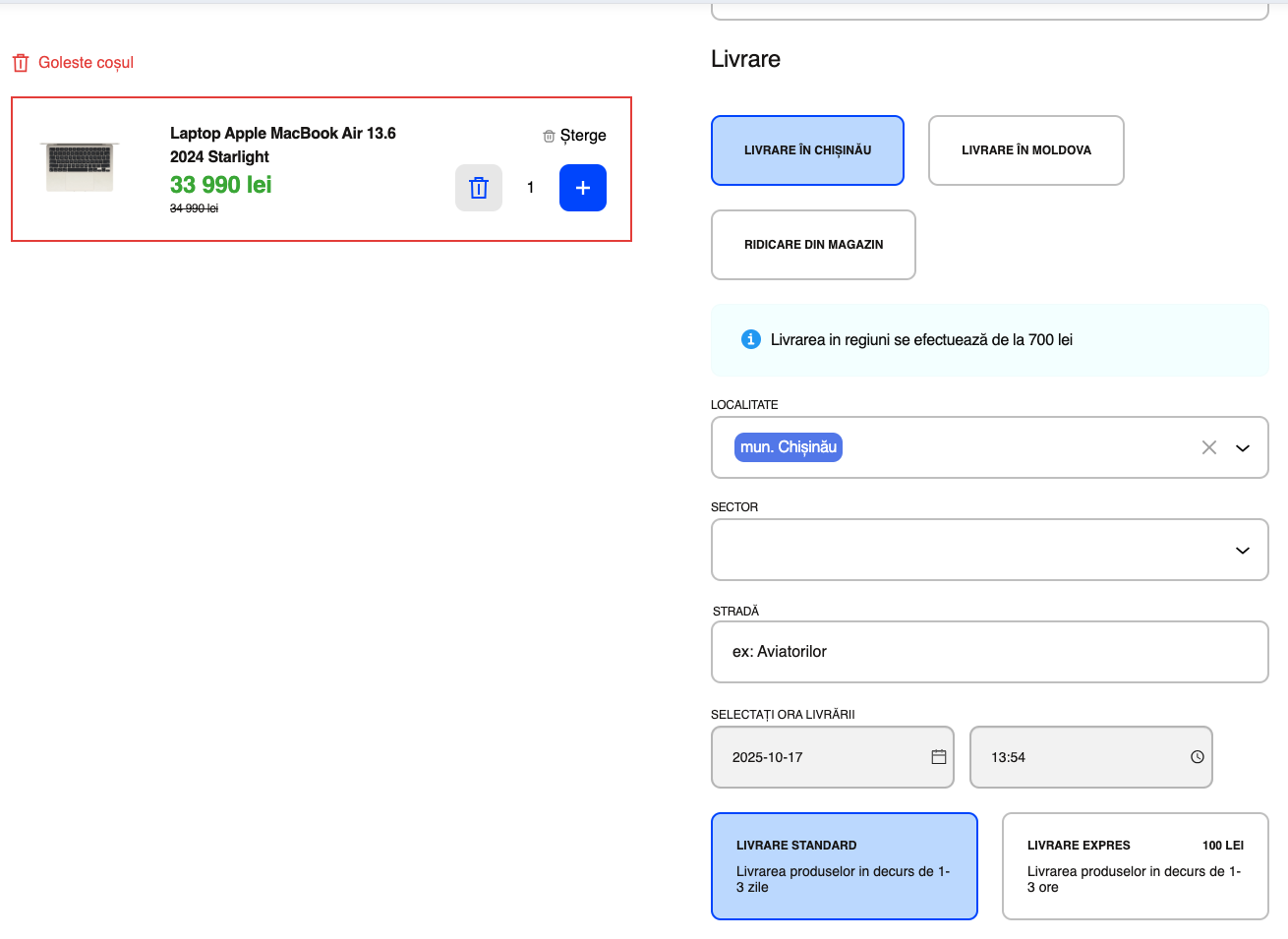This screenshot has height=939, width=1288.
Task: Click the mun. Chișinău selected tag
Action: [x=789, y=447]
